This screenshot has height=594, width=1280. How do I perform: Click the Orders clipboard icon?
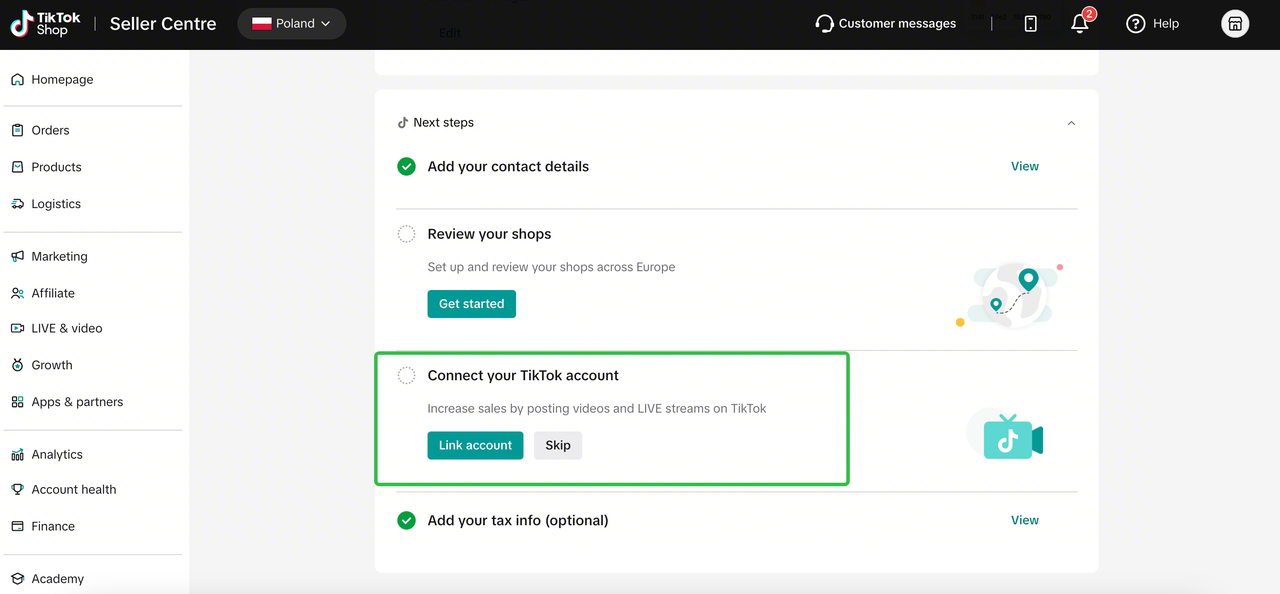point(17,130)
